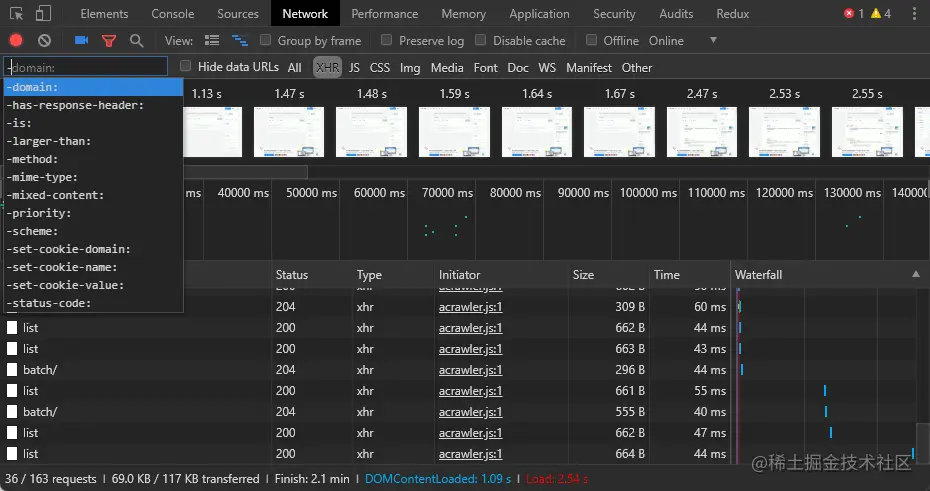
Task: Stop recording network log with red button
Action: [x=16, y=40]
